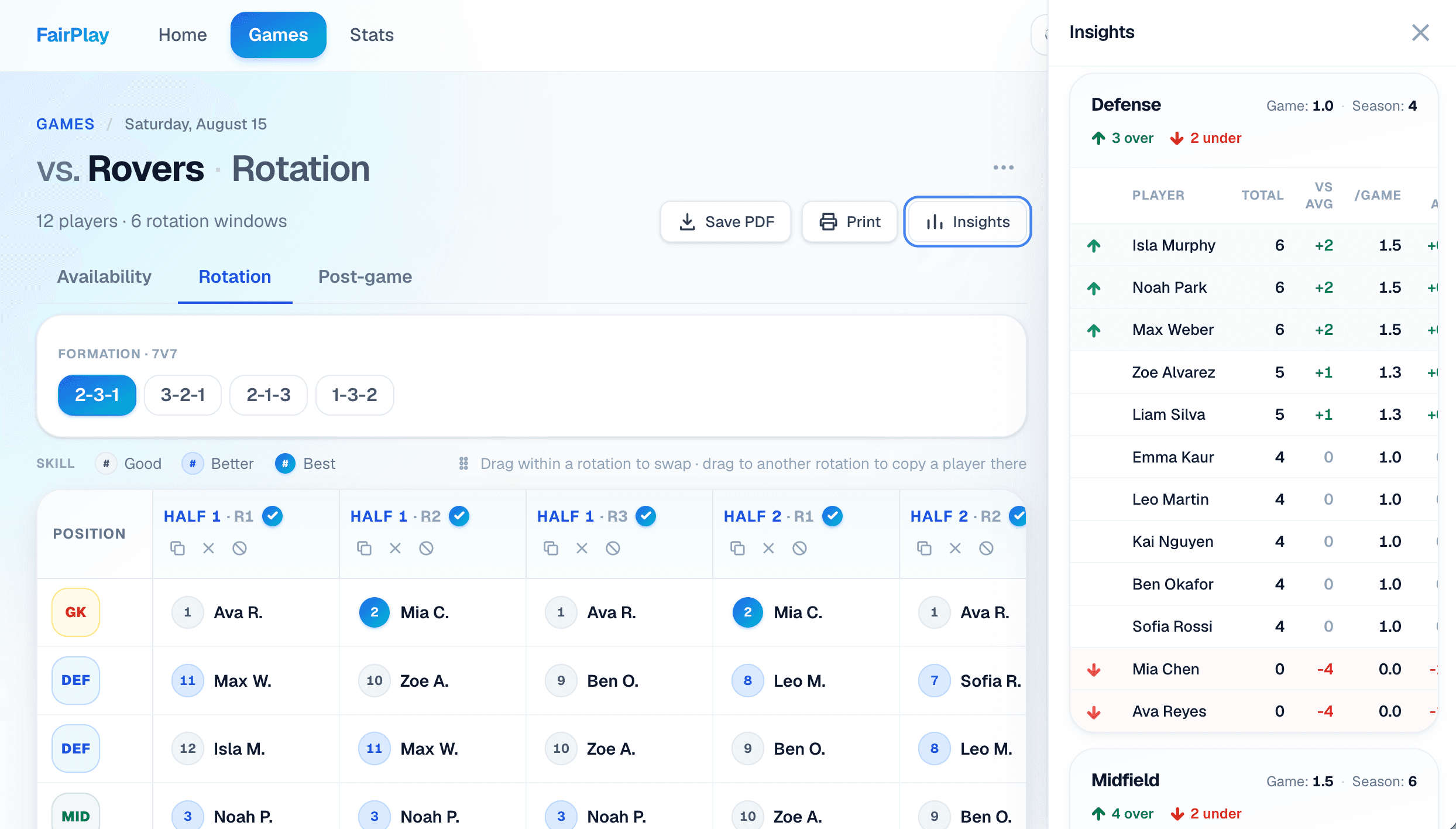The height and width of the screenshot is (829, 1456).
Task: Click the block icon under Half 2 R1
Action: [x=799, y=548]
